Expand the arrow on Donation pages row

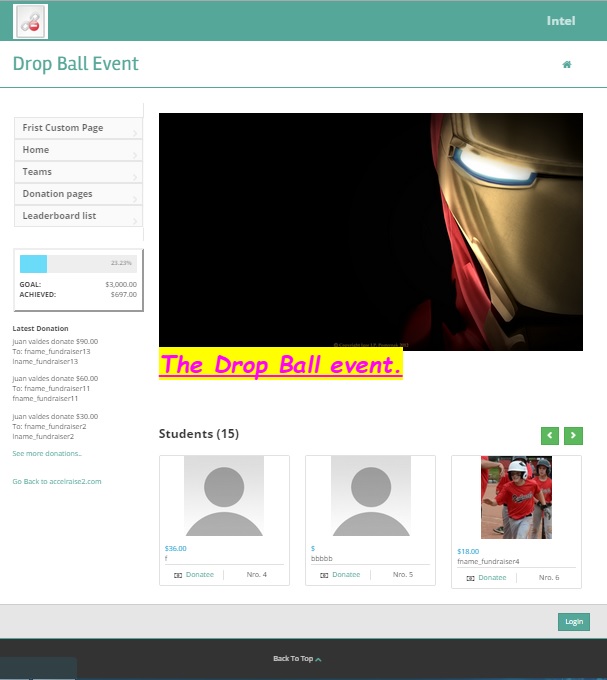pyautogui.click(x=135, y=199)
